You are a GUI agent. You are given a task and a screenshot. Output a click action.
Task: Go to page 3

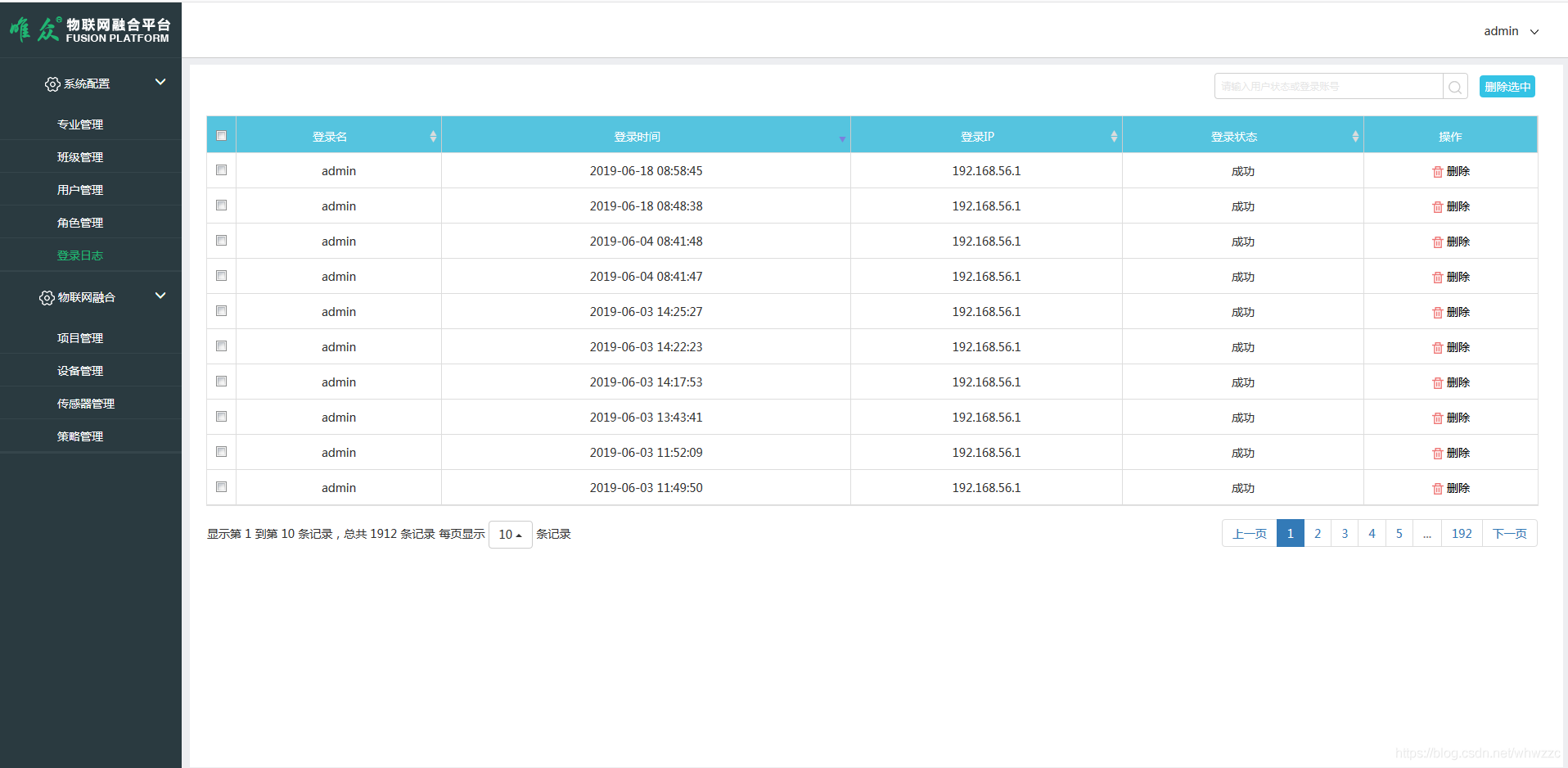click(x=1345, y=534)
